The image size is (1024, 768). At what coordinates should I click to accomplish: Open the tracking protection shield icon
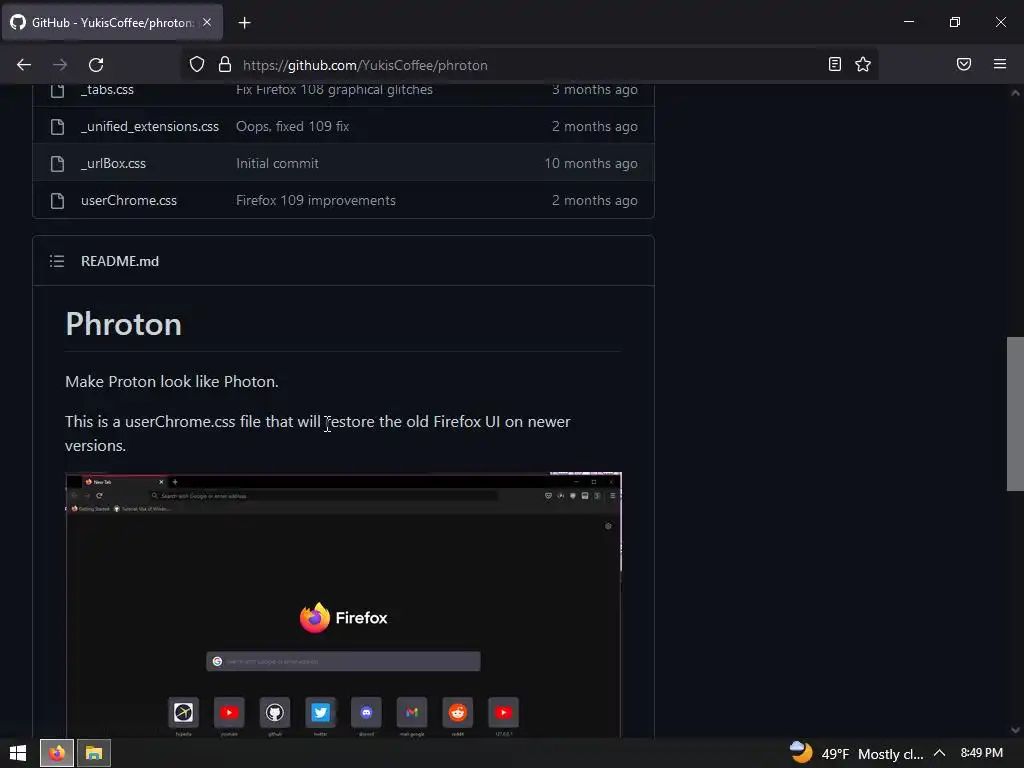tap(197, 65)
